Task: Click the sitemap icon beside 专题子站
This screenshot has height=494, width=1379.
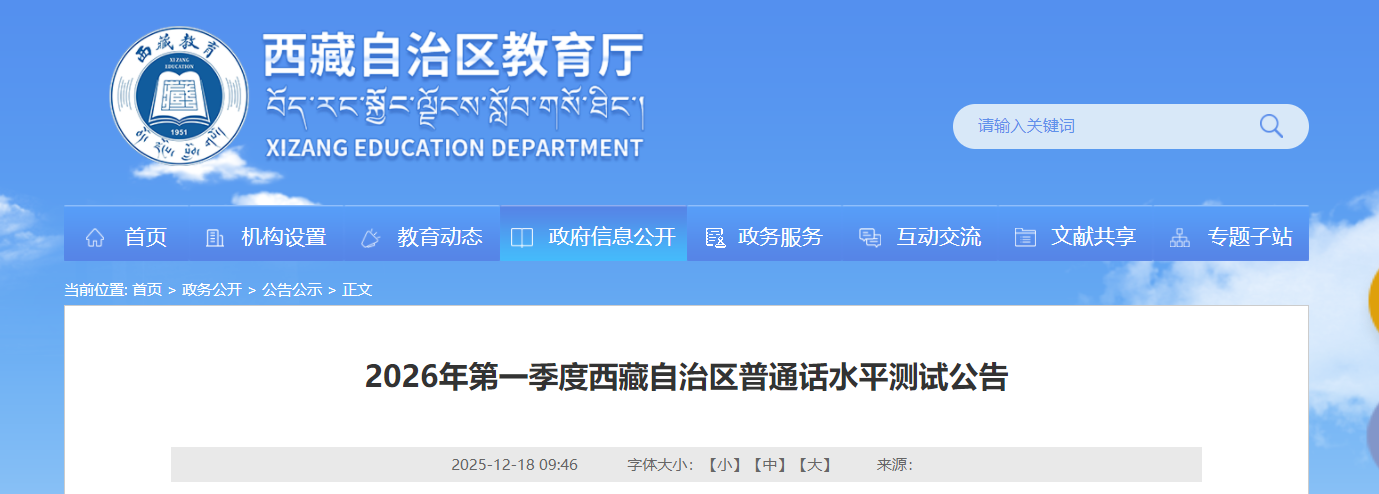Action: (x=1180, y=237)
